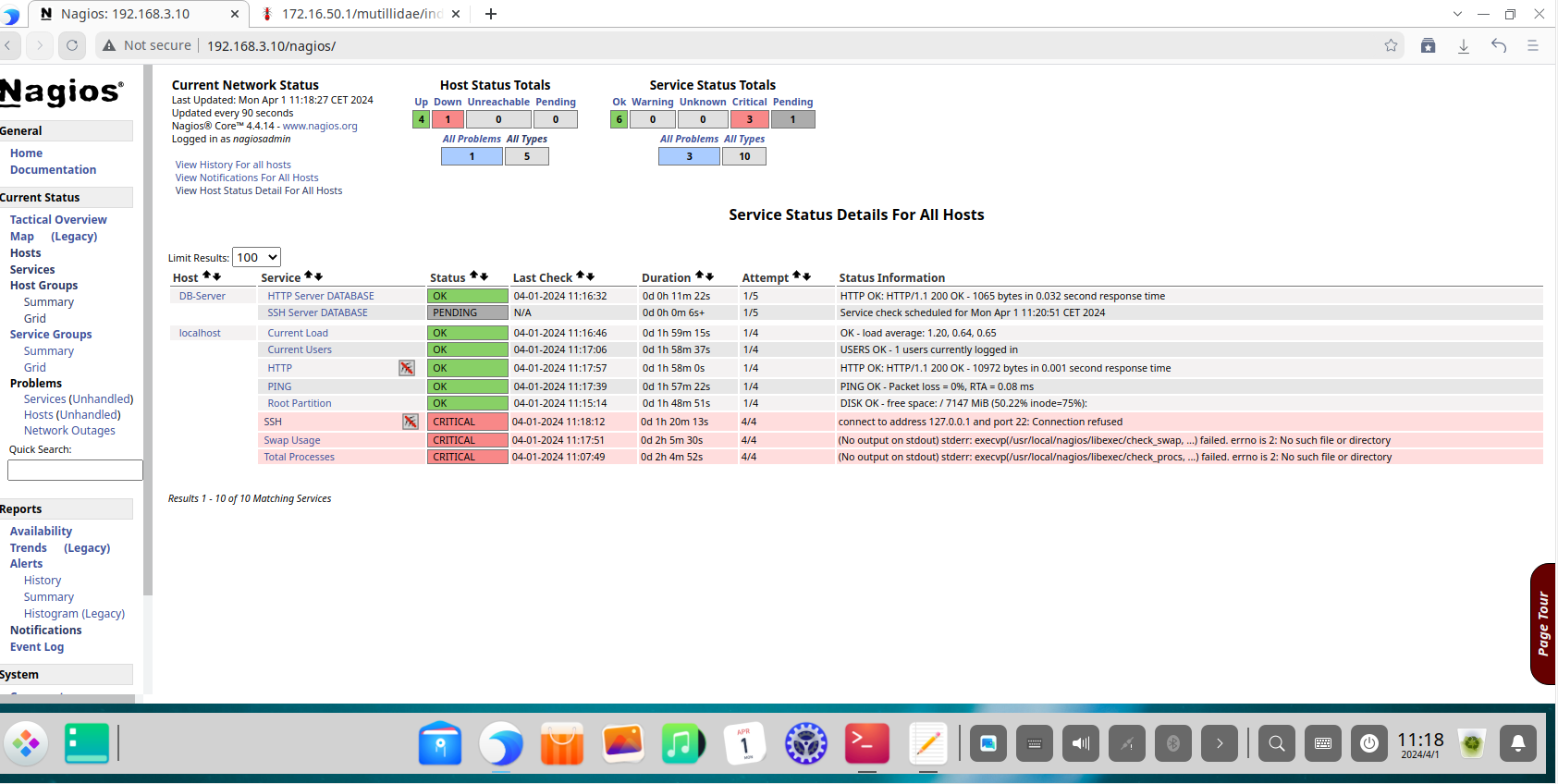
Task: Click the disabled-notifications icon beside HTTP service
Action: tap(406, 368)
